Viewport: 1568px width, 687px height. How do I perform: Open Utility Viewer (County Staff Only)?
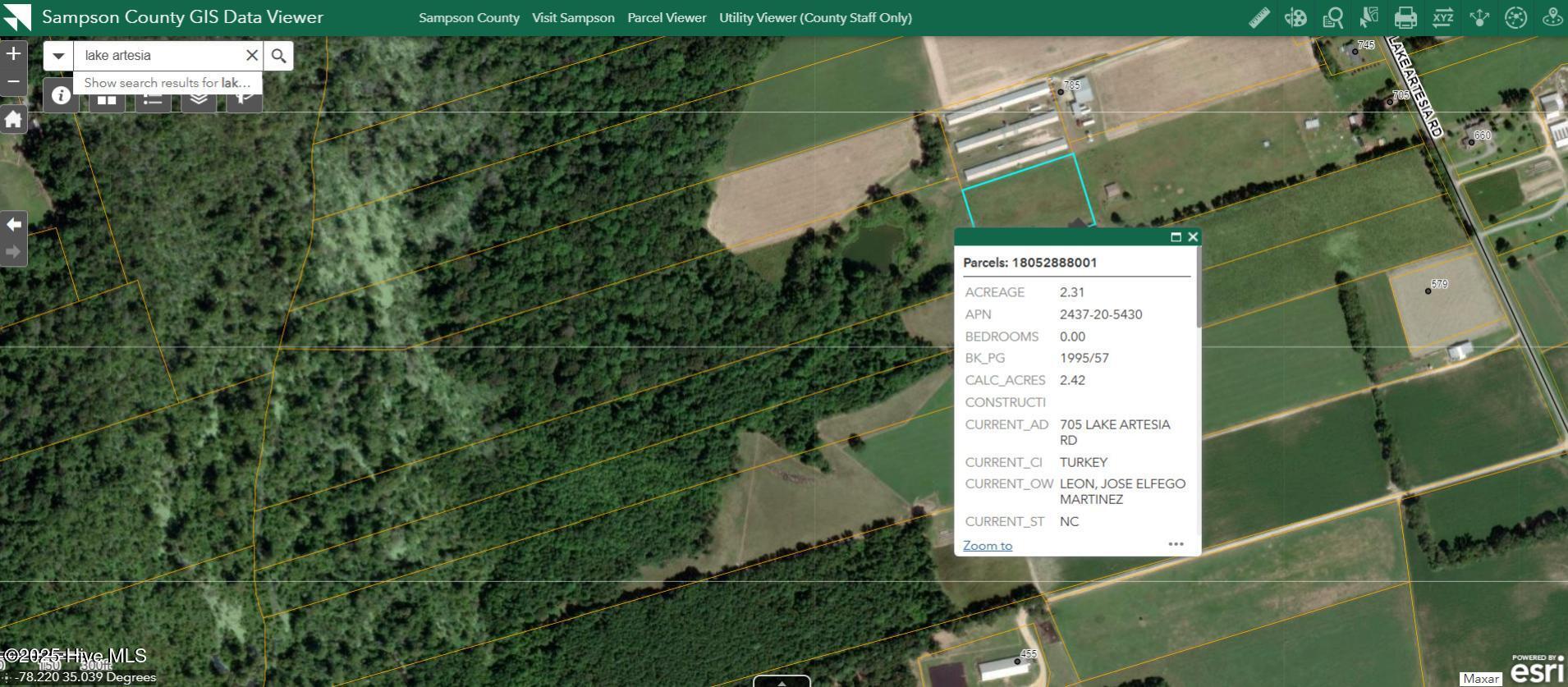pos(815,17)
